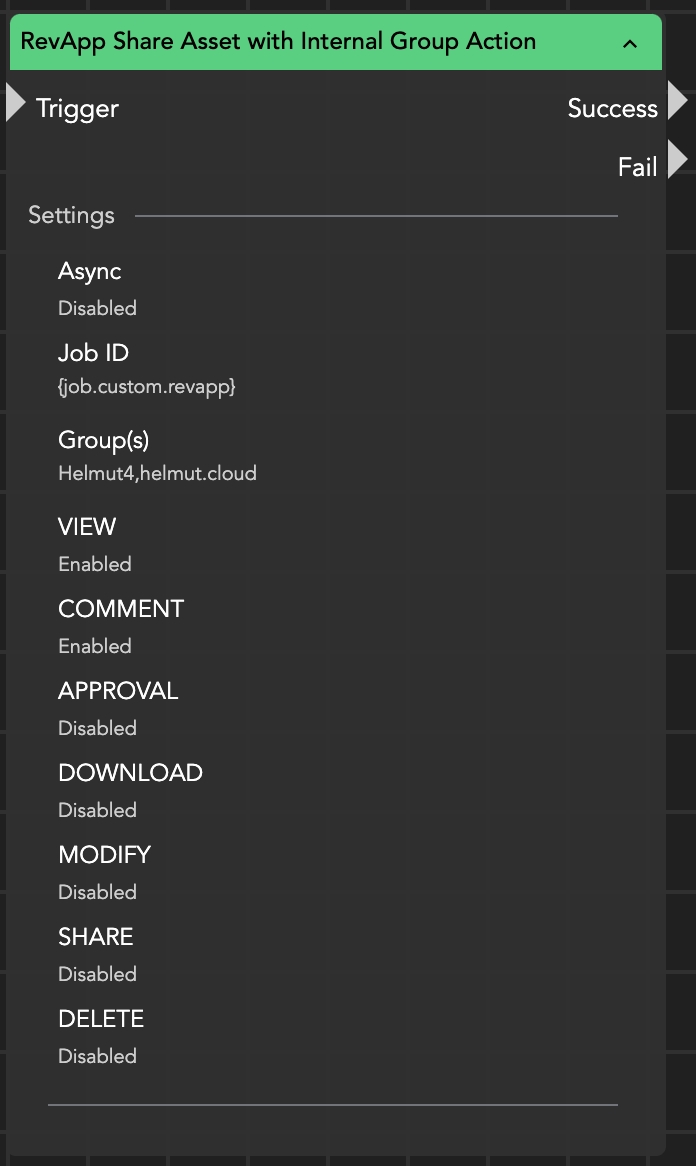Disable the COMMENT permission value
The height and width of the screenshot is (1166, 696).
(95, 646)
